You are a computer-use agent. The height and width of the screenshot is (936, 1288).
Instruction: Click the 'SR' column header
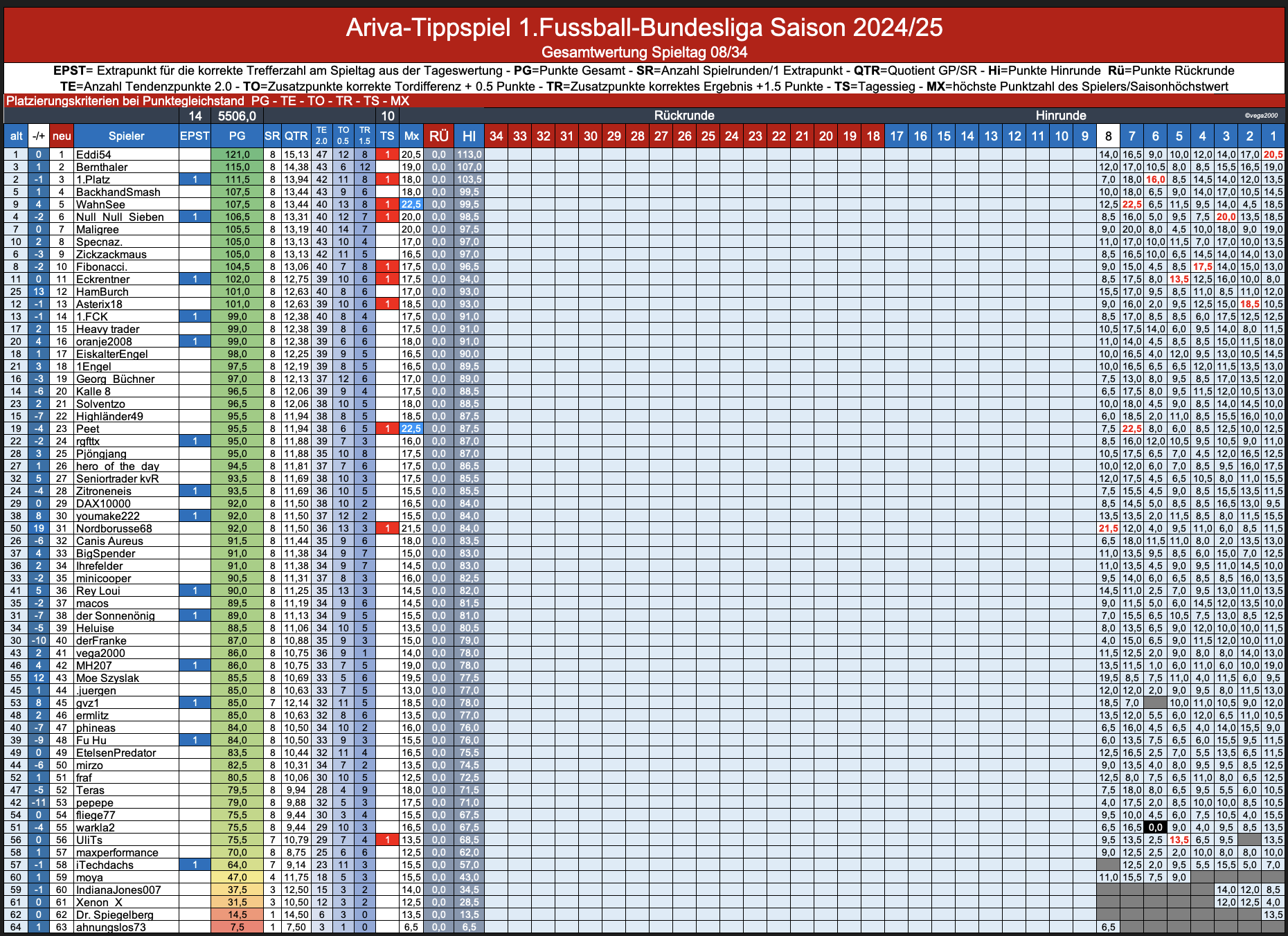click(x=272, y=136)
